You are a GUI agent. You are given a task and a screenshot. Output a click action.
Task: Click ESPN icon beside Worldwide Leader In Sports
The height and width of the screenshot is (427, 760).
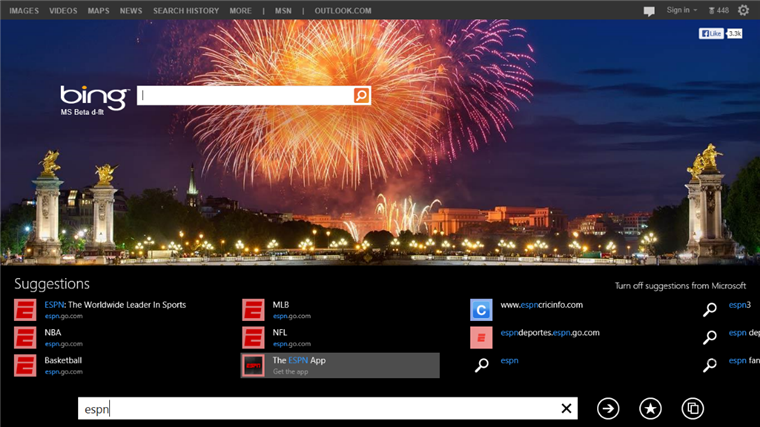pos(25,310)
